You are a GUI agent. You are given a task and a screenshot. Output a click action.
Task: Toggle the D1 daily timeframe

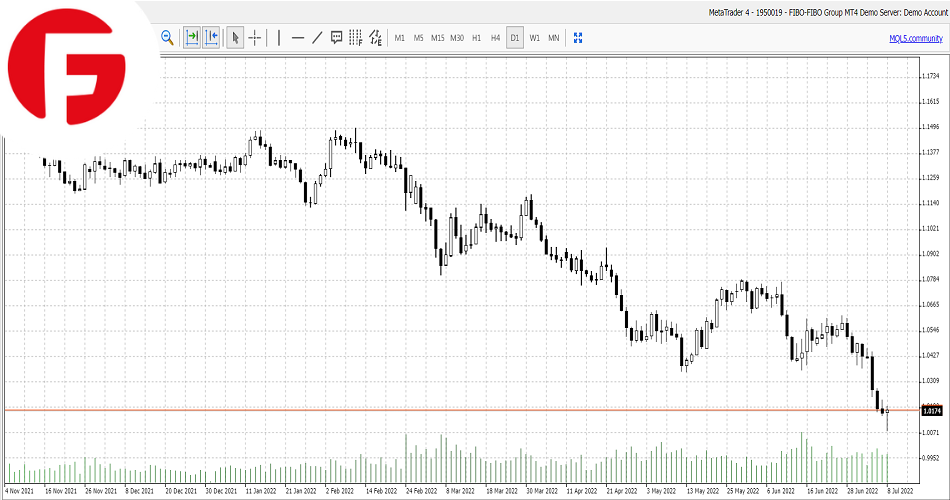point(515,38)
